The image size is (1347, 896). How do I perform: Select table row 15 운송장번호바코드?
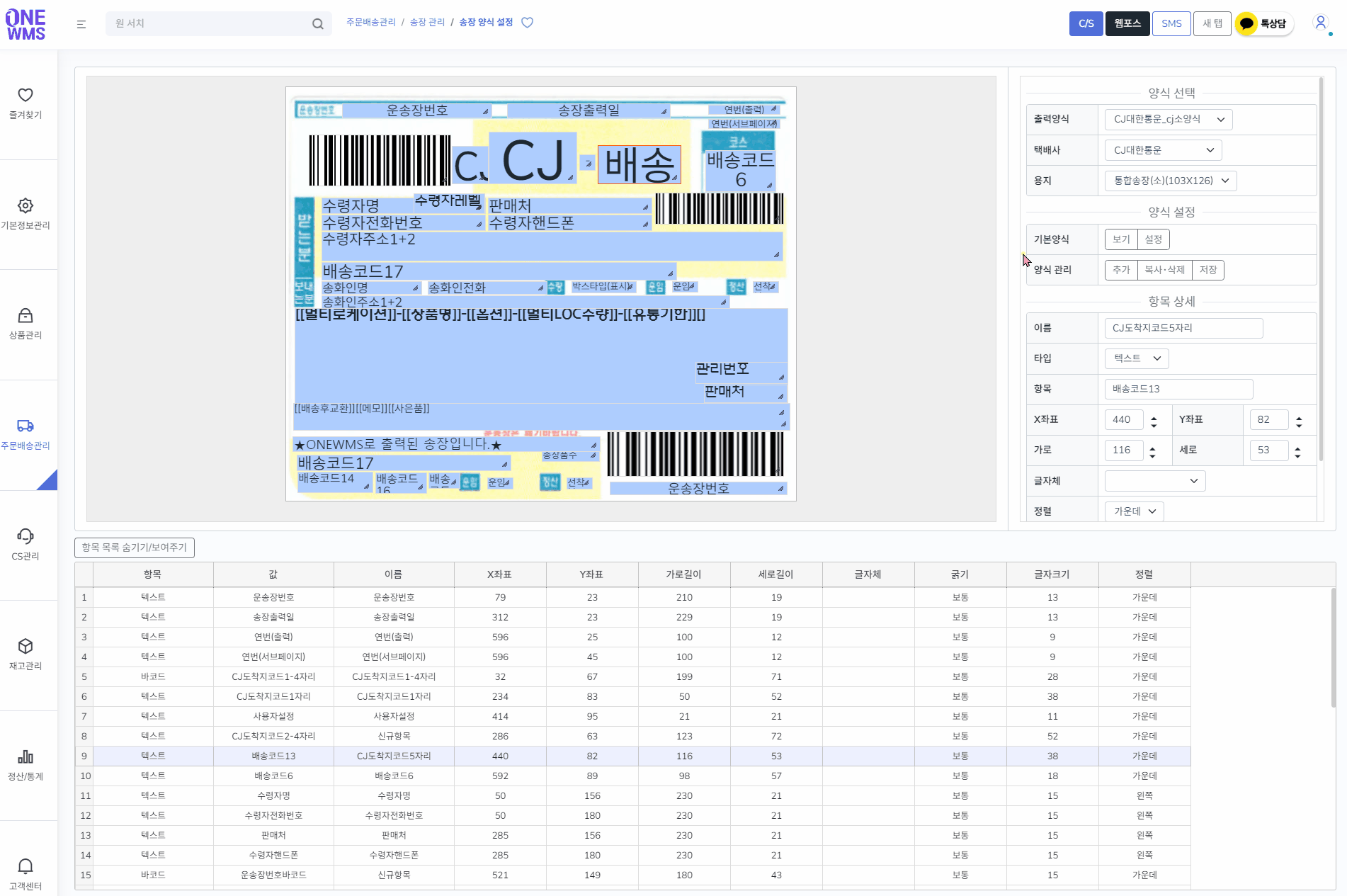pyautogui.click(x=633, y=875)
